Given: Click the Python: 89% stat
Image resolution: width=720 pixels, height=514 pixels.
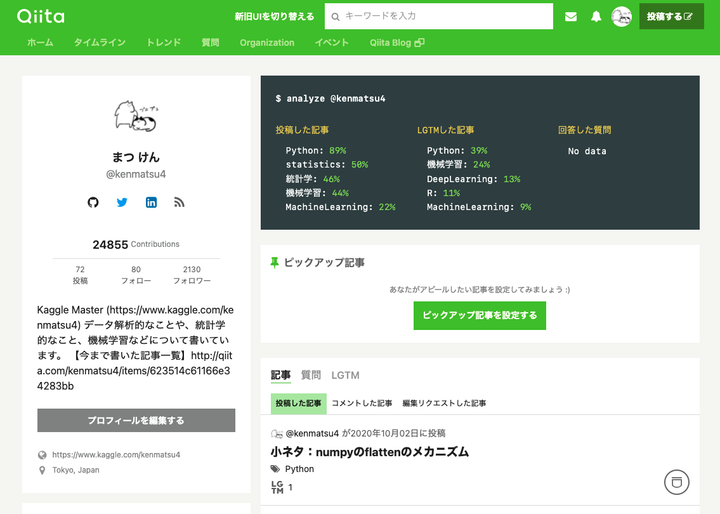Looking at the screenshot, I should pyautogui.click(x=316, y=151).
